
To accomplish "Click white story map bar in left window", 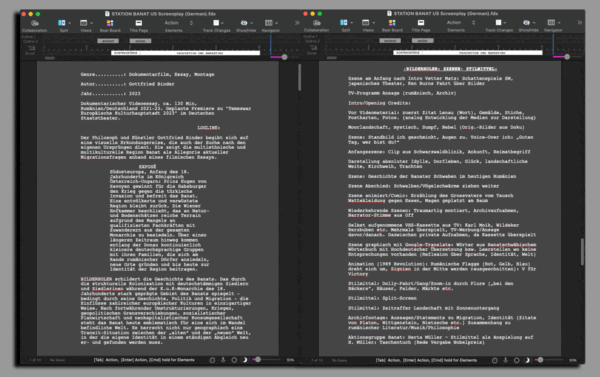I will [186, 53].
